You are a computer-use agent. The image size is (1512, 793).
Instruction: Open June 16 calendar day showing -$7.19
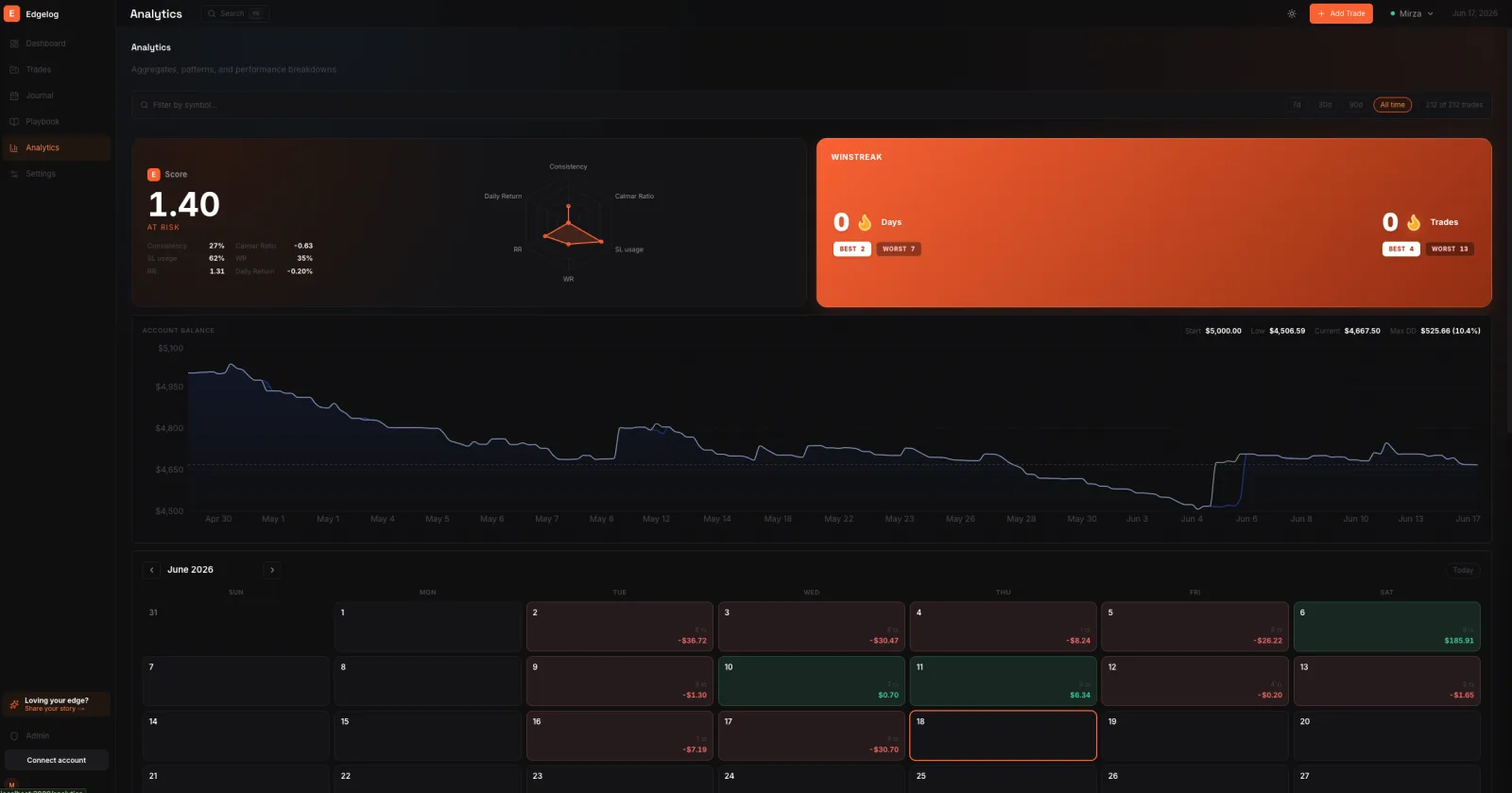tap(620, 735)
